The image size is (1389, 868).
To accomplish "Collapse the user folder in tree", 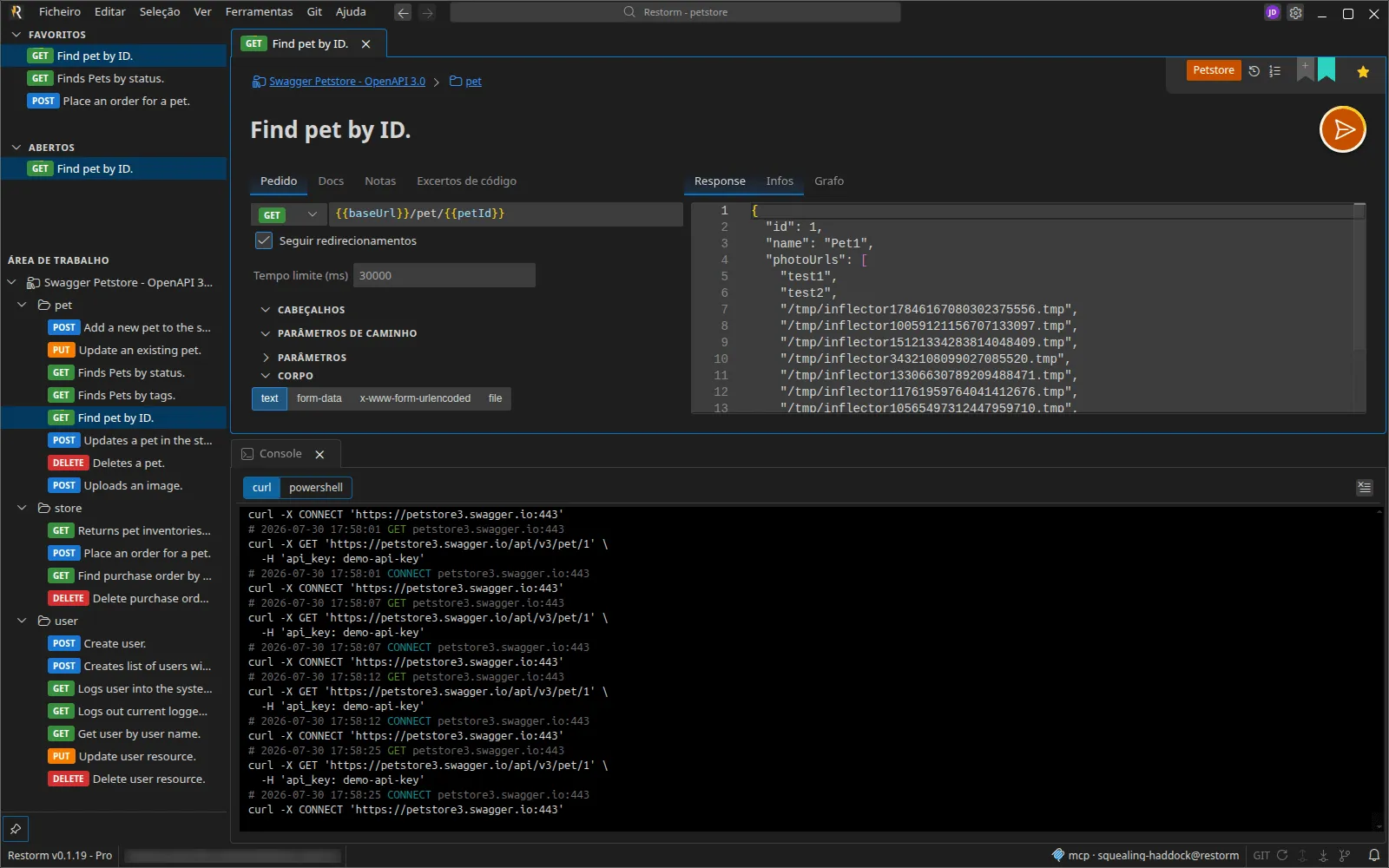I will (x=22, y=621).
